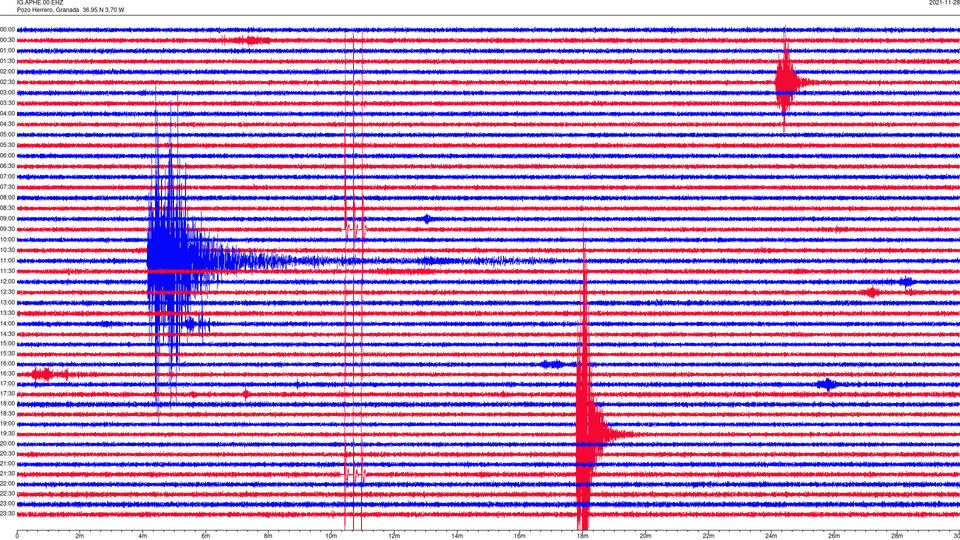Select the 17:00 trace time label
The height and width of the screenshot is (540, 960).
click(7, 384)
